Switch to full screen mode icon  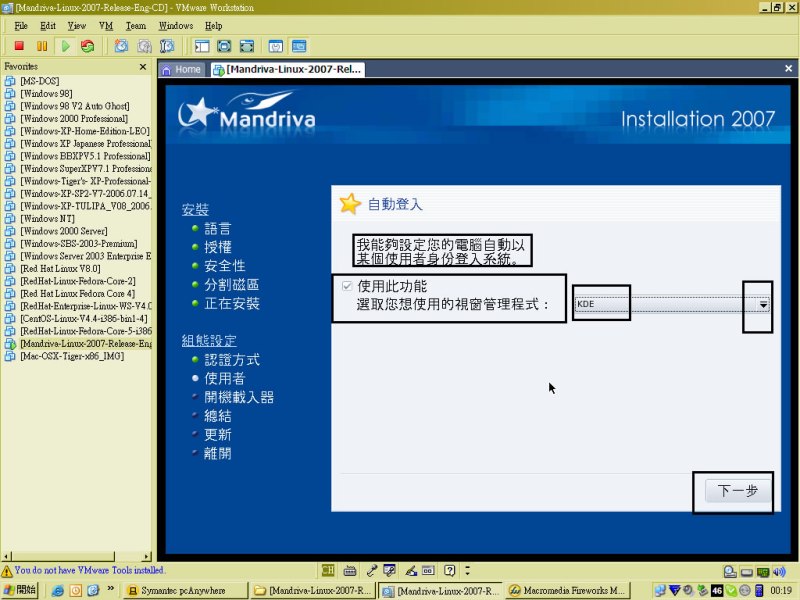(x=224, y=46)
